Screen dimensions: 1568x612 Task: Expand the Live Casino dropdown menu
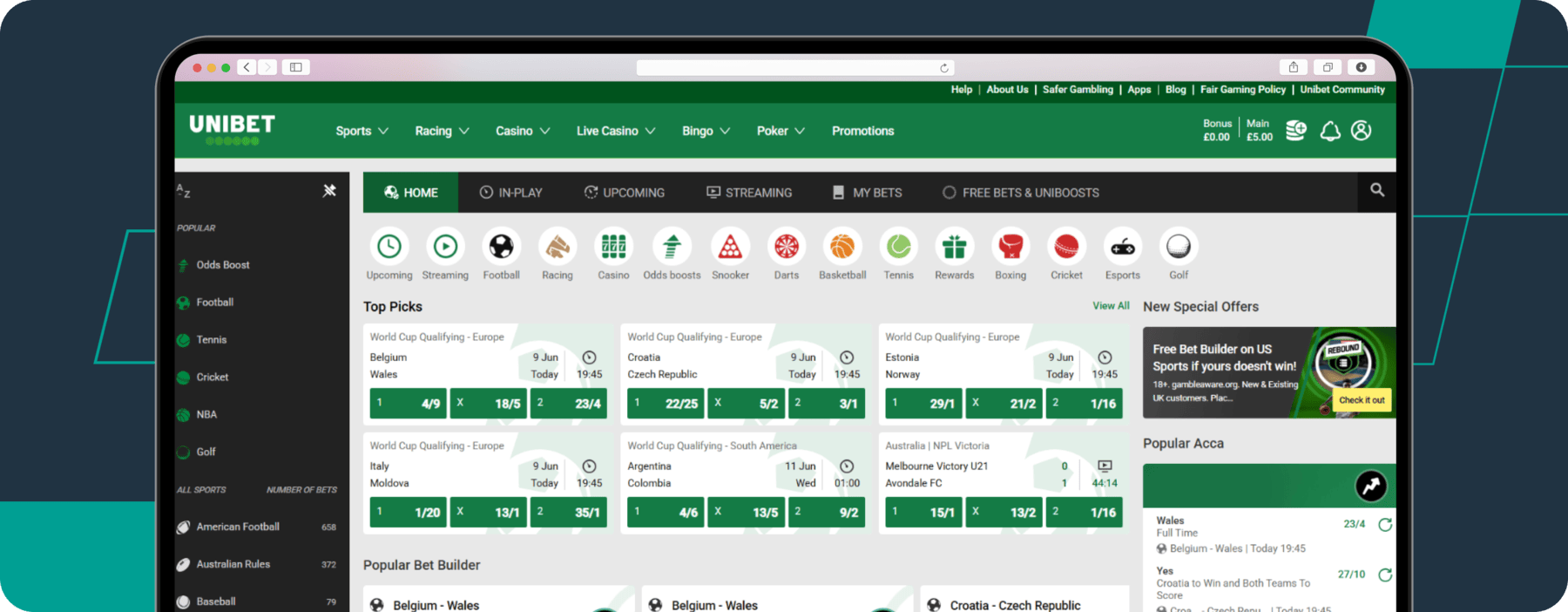click(616, 131)
